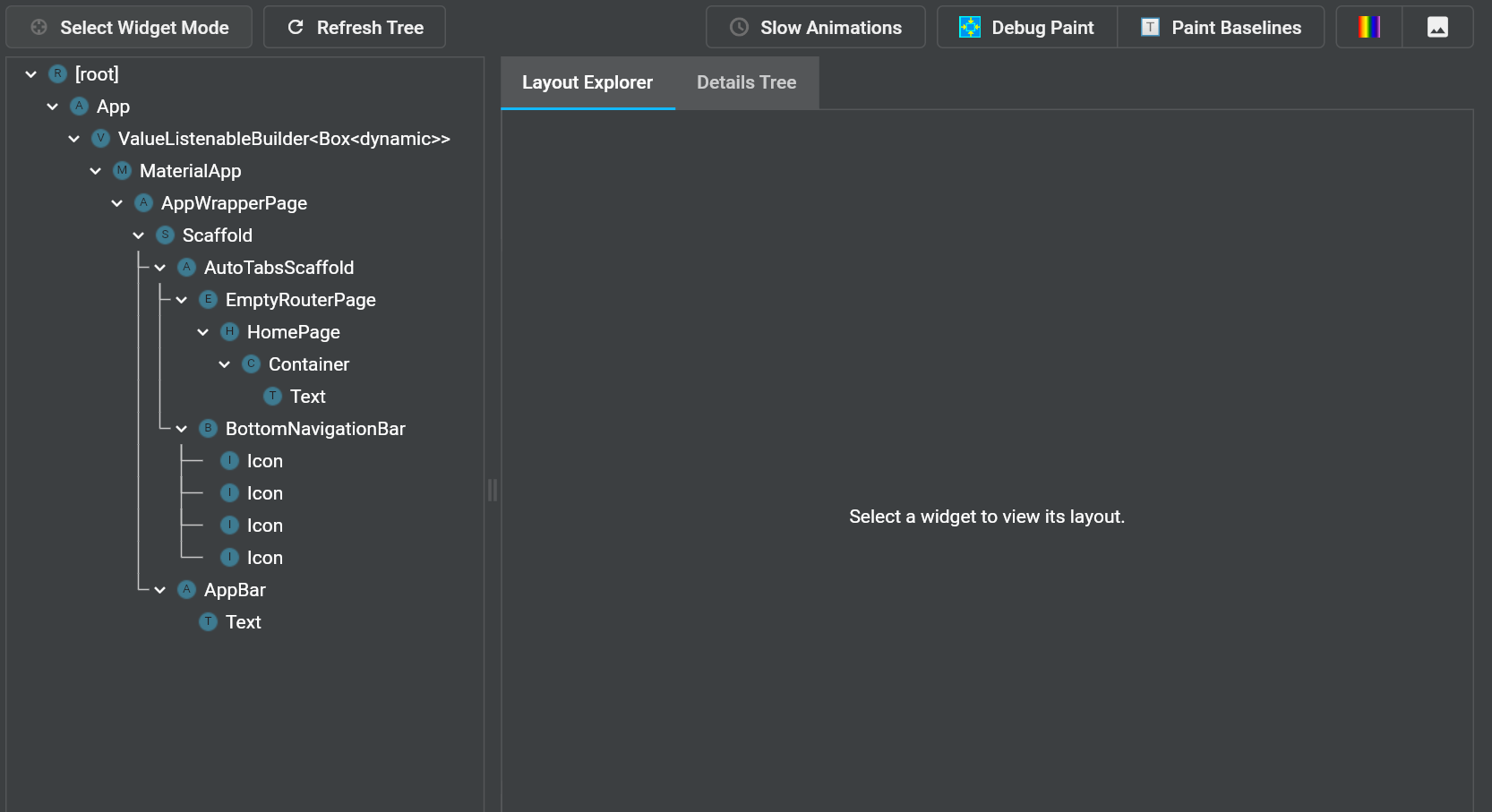Viewport: 1492px width, 812px height.
Task: Click Paint Baselines button
Action: (1221, 27)
